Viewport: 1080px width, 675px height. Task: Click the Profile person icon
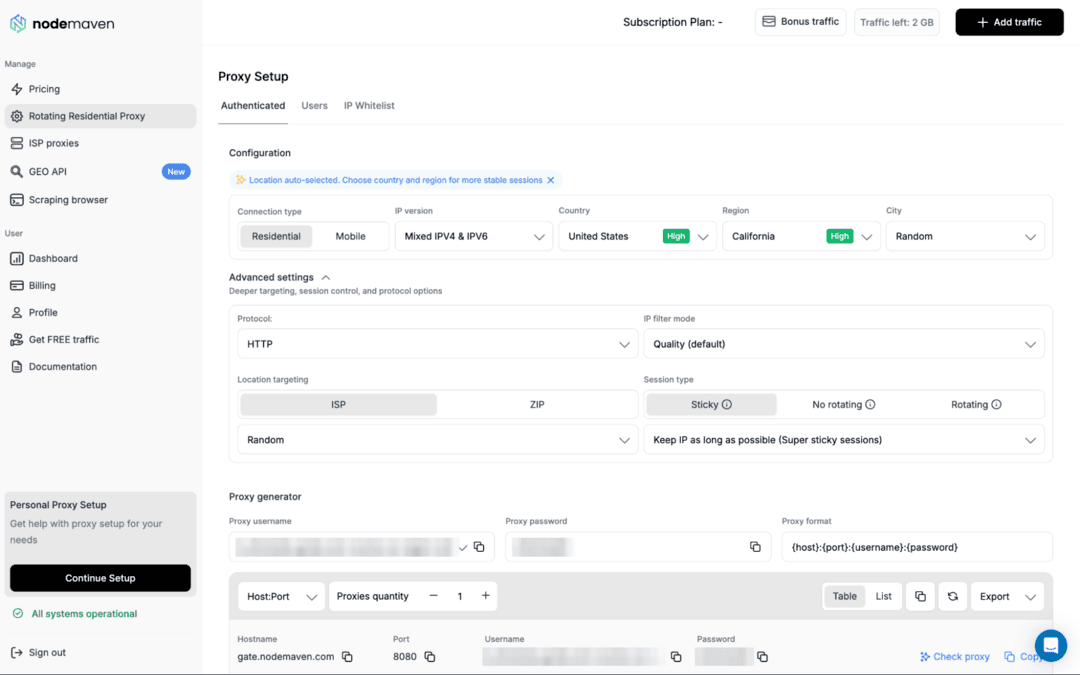click(17, 312)
